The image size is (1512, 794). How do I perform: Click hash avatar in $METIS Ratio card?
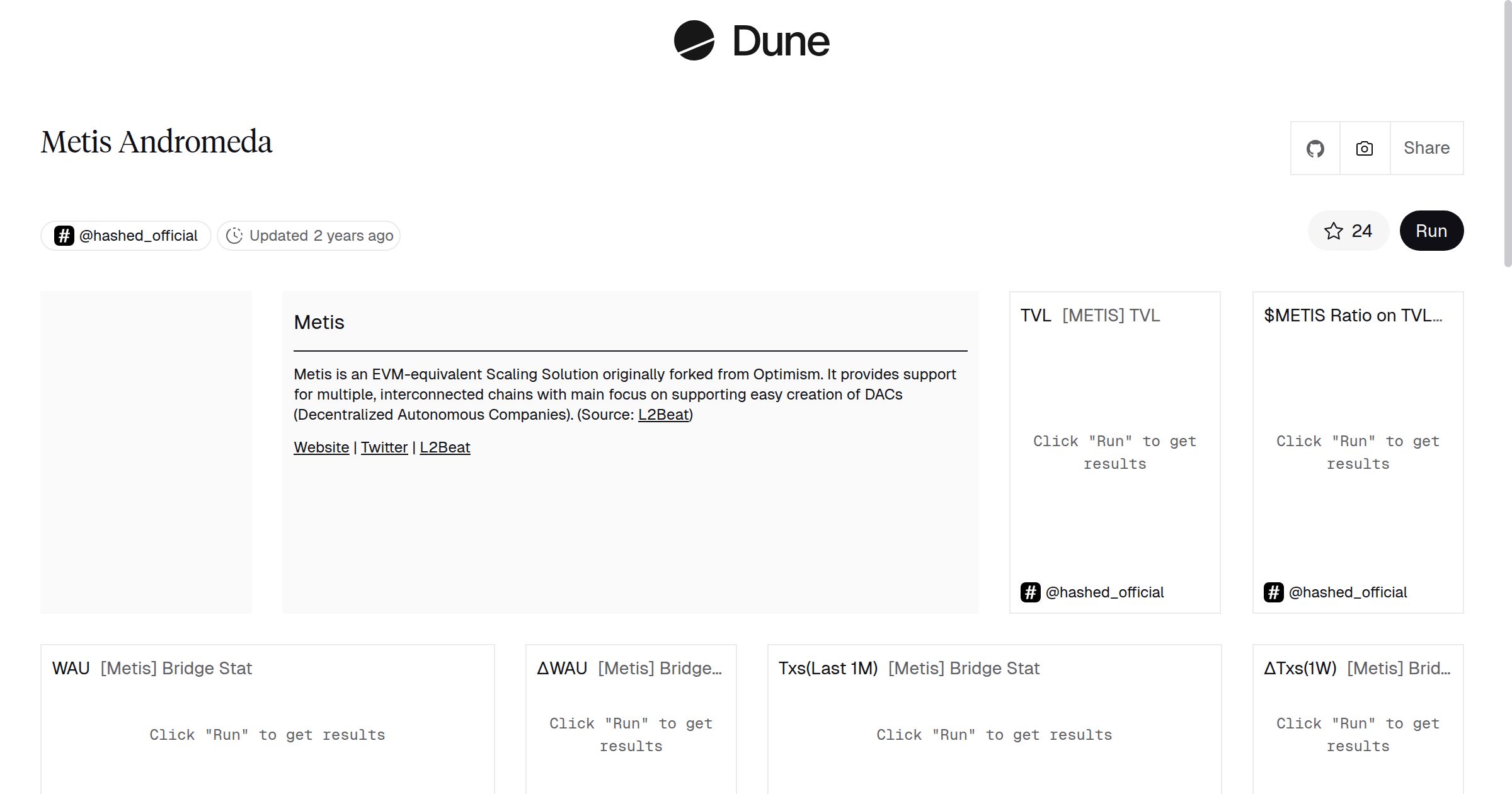tap(1273, 592)
